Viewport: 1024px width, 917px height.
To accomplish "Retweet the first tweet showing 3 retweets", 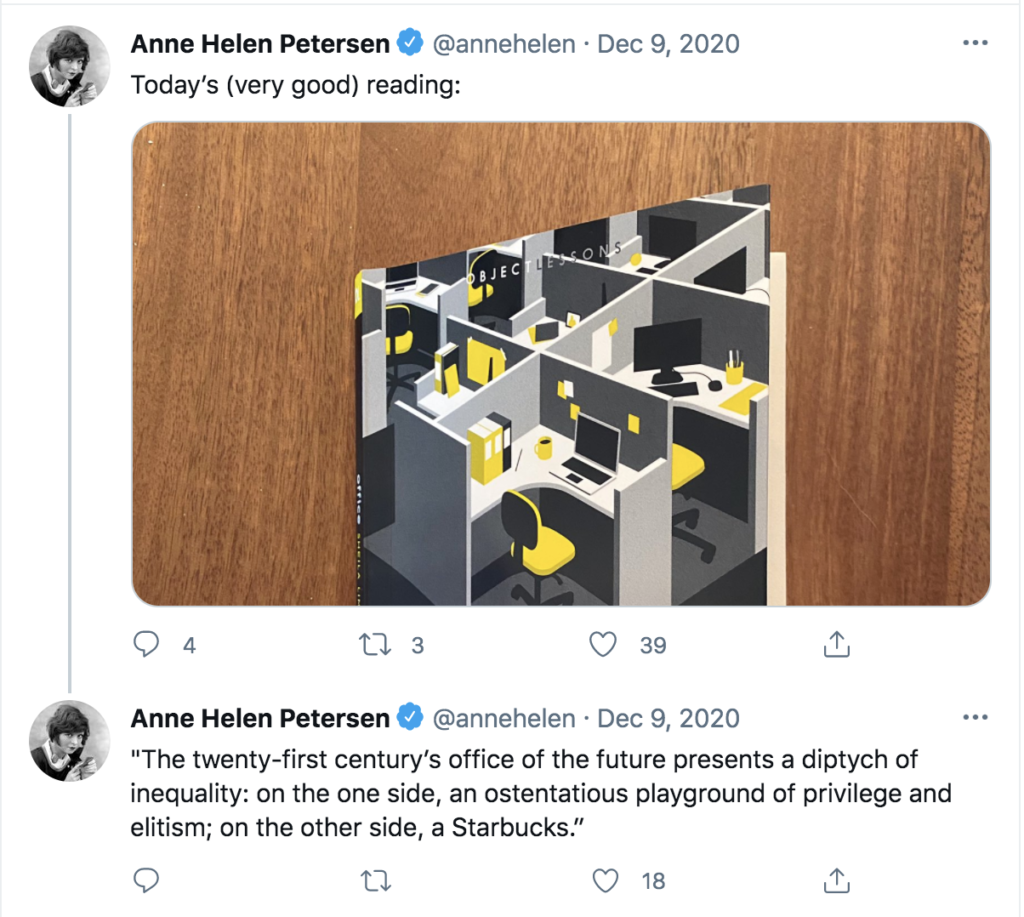I will click(376, 645).
